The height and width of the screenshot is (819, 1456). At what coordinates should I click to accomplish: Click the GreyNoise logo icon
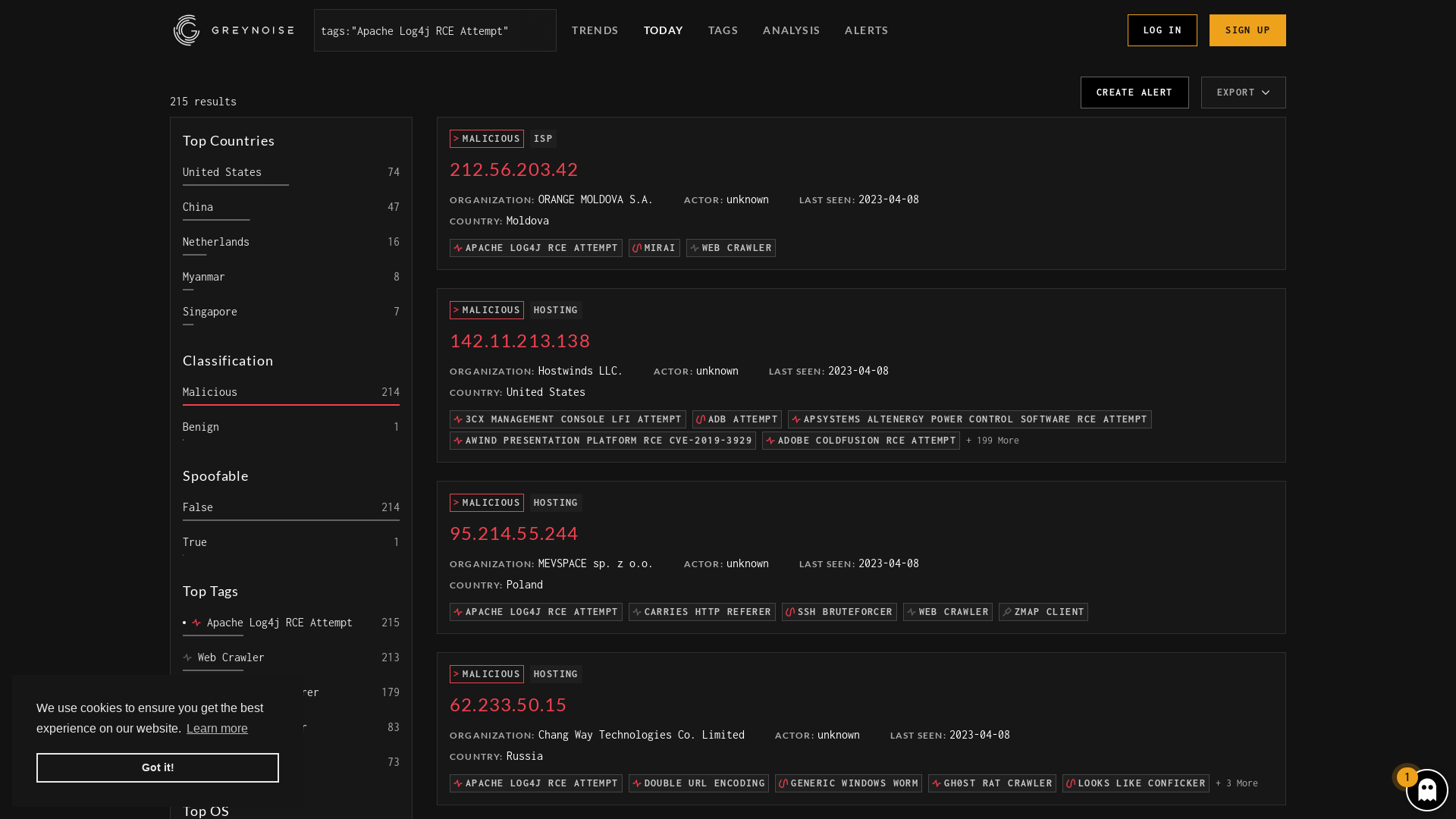click(x=187, y=30)
